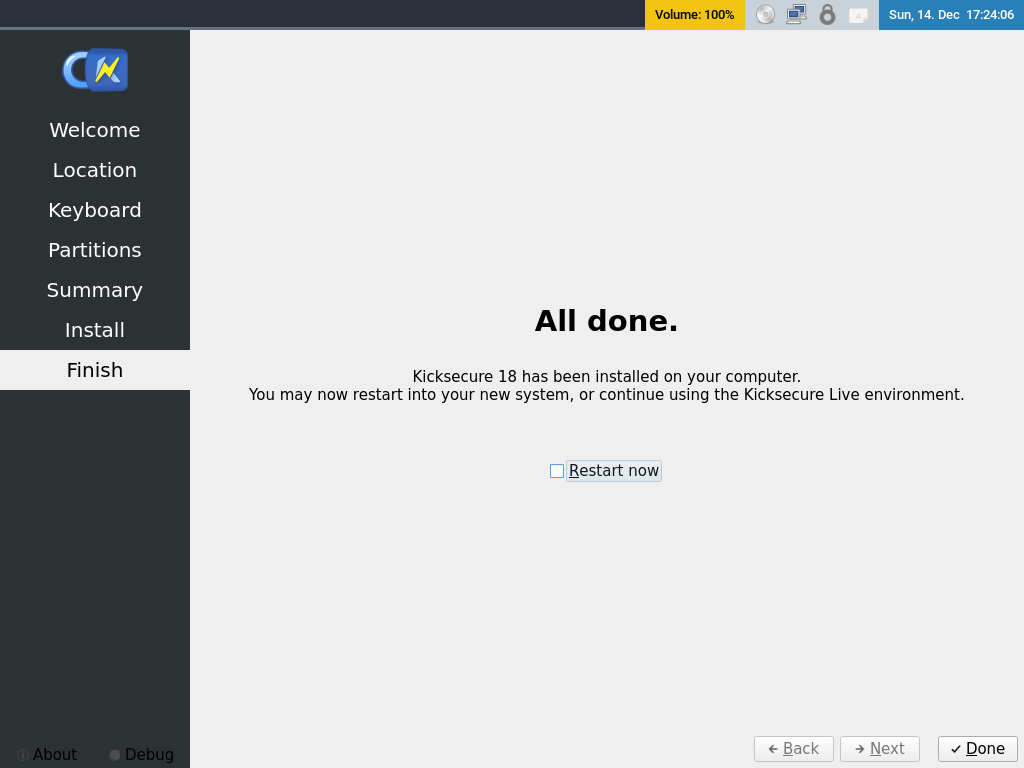
Task: Go to the Keyboard step
Action: 95,210
